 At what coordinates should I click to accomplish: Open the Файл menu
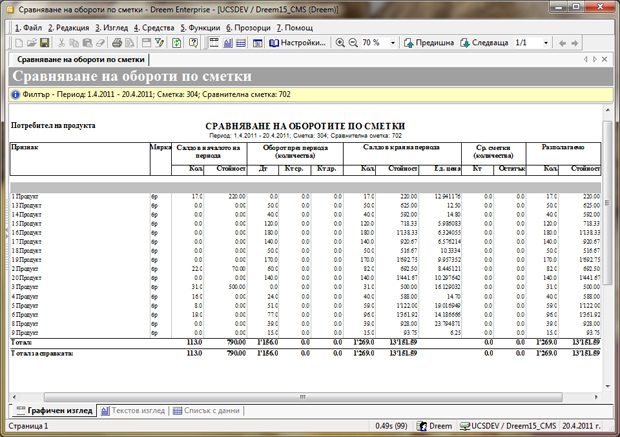pos(28,28)
